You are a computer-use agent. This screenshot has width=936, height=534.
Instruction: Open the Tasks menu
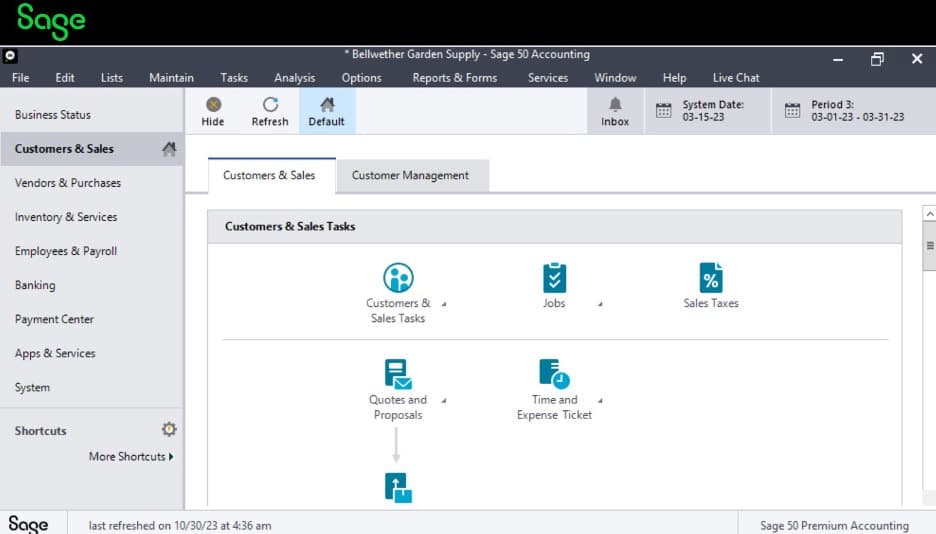[234, 78]
